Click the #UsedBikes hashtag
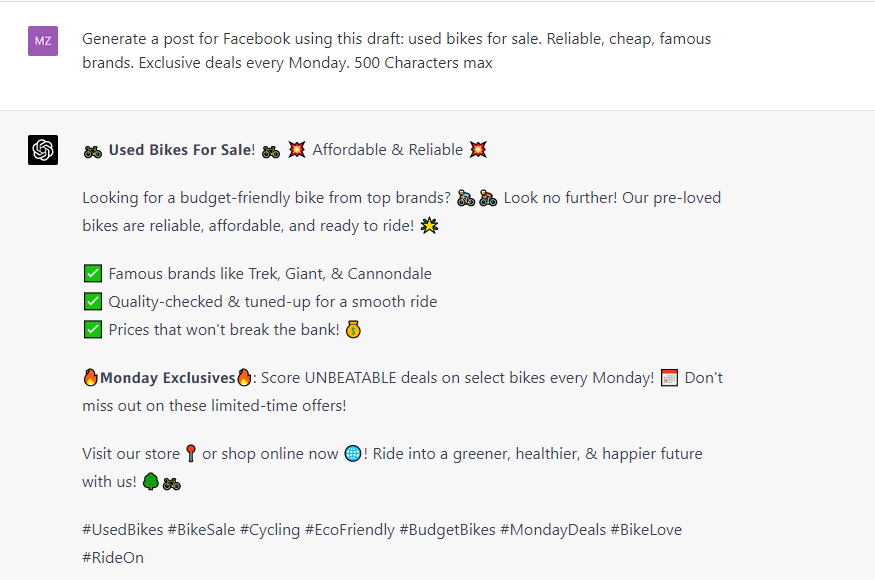Viewport: 875px width, 580px height. 123,529
